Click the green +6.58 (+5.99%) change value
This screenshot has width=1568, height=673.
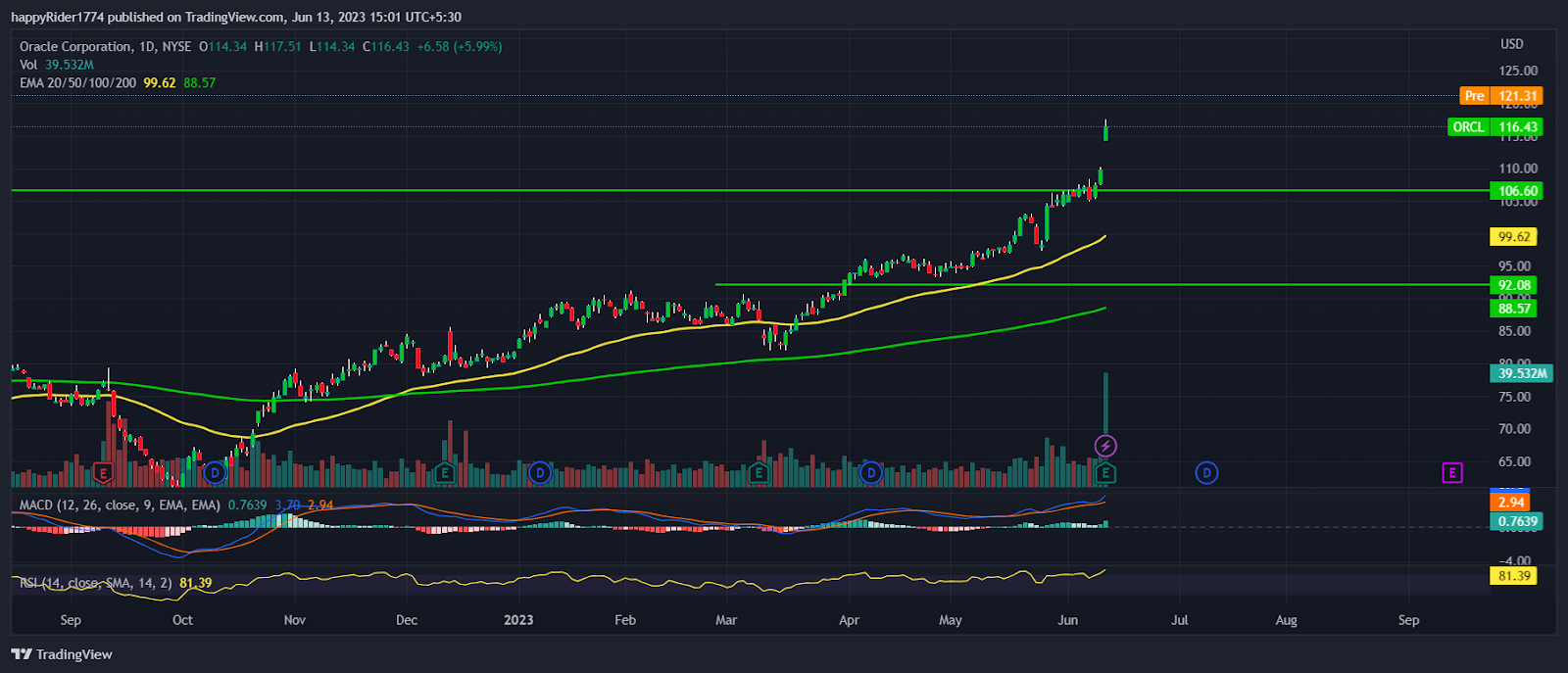tap(459, 46)
